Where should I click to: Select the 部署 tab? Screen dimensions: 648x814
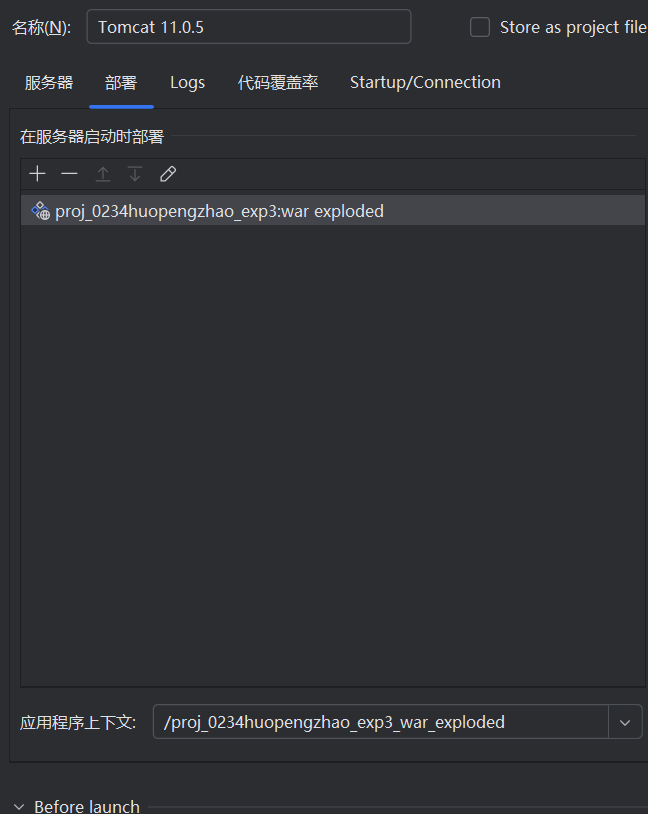click(121, 83)
